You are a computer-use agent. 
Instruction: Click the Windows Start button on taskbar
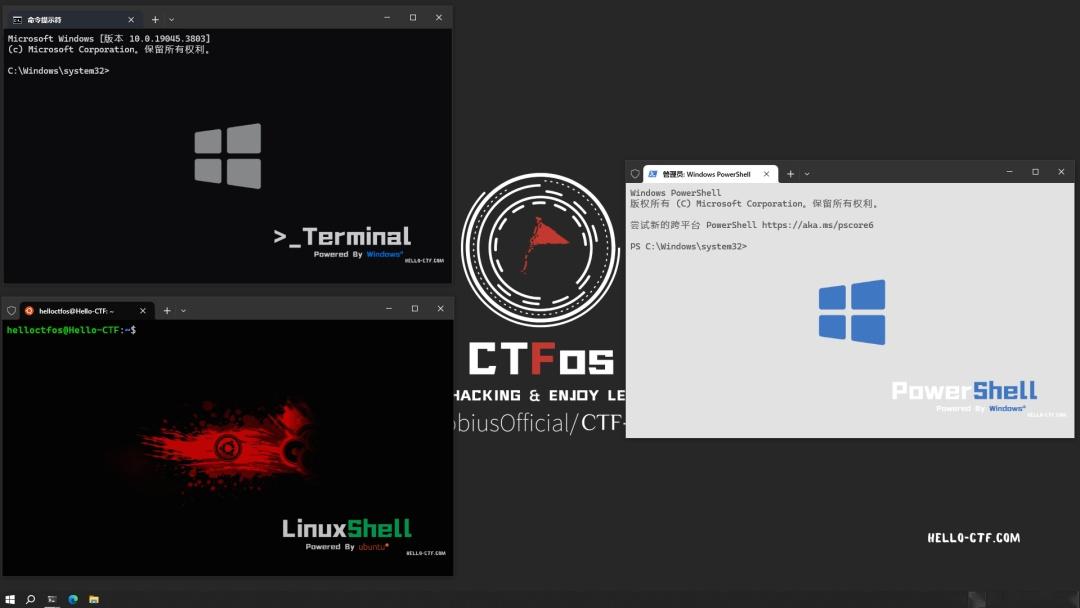(10, 598)
